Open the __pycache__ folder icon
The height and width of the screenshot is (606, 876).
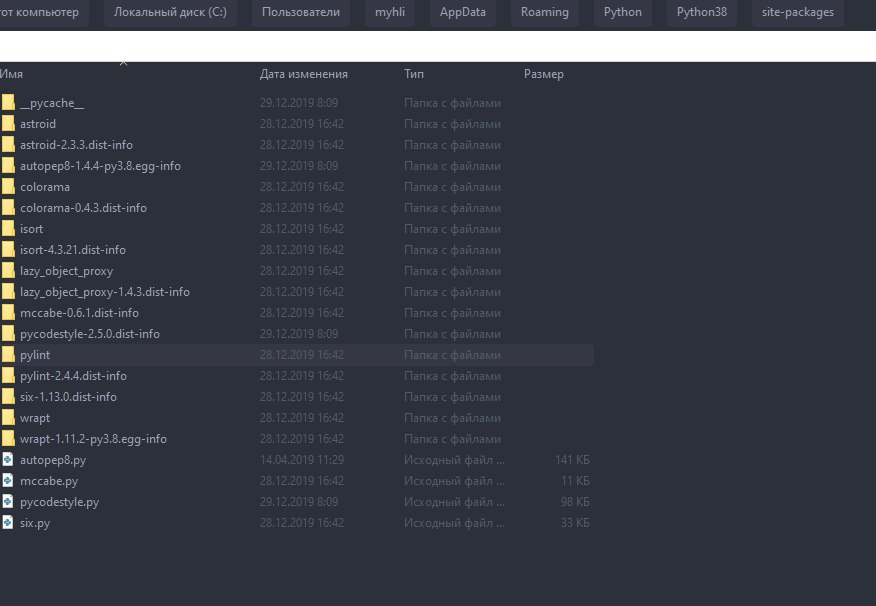[x=8, y=103]
